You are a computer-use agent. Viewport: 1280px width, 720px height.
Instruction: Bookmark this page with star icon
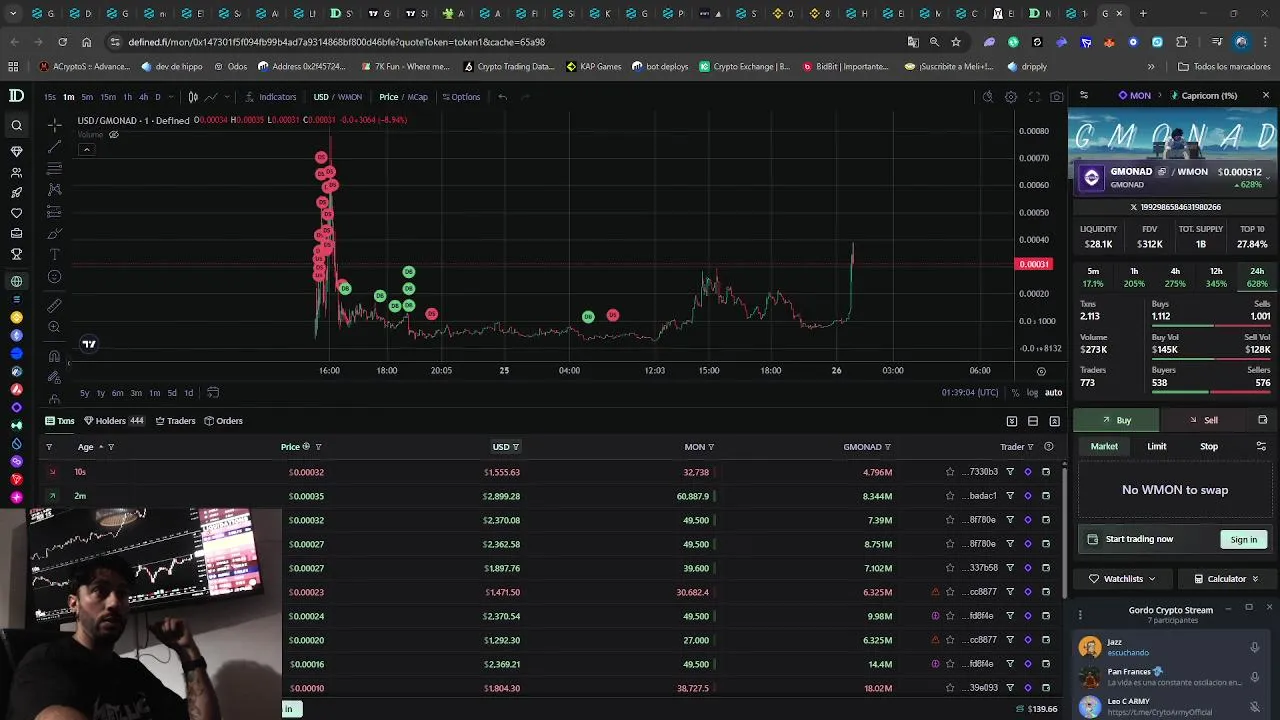pos(956,42)
